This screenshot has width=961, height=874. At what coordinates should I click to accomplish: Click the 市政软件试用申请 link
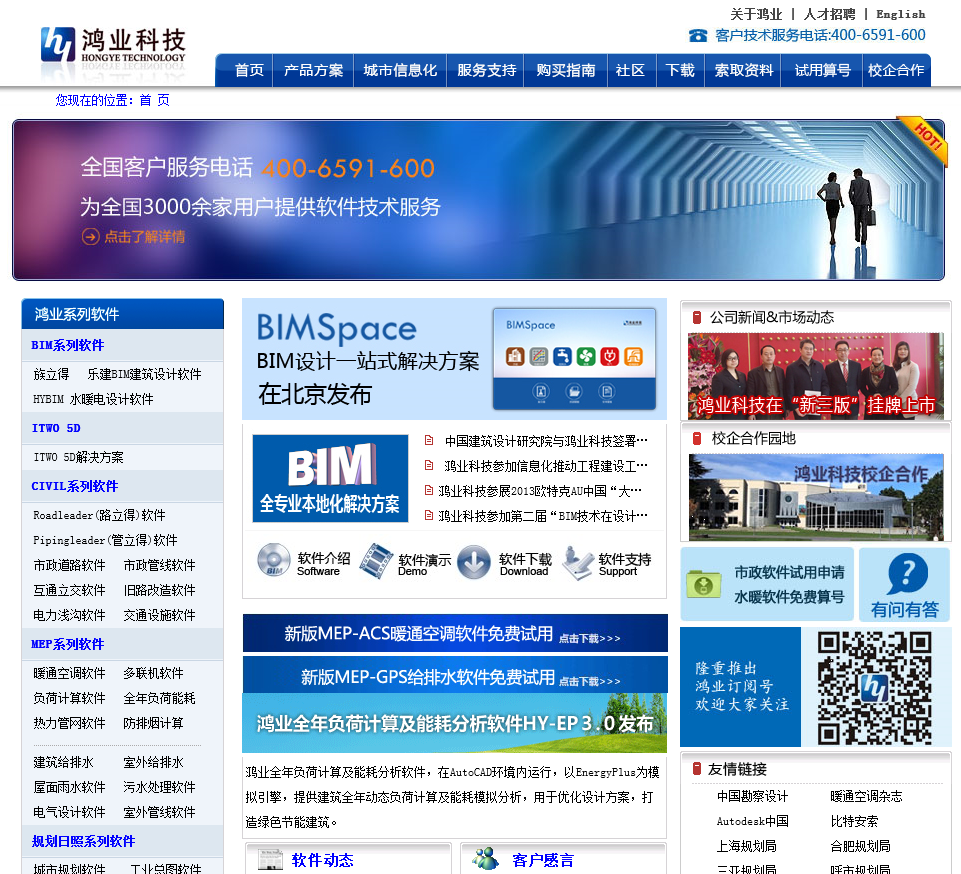click(x=789, y=572)
